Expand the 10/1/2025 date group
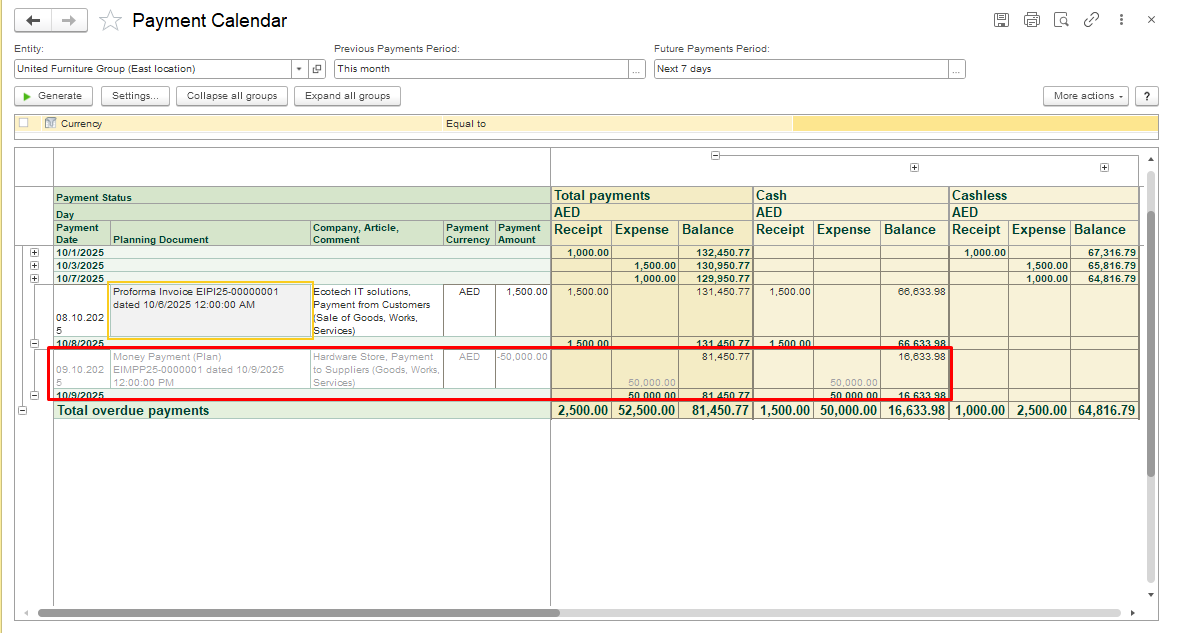Screen dimensions: 1178x633 pos(34,252)
